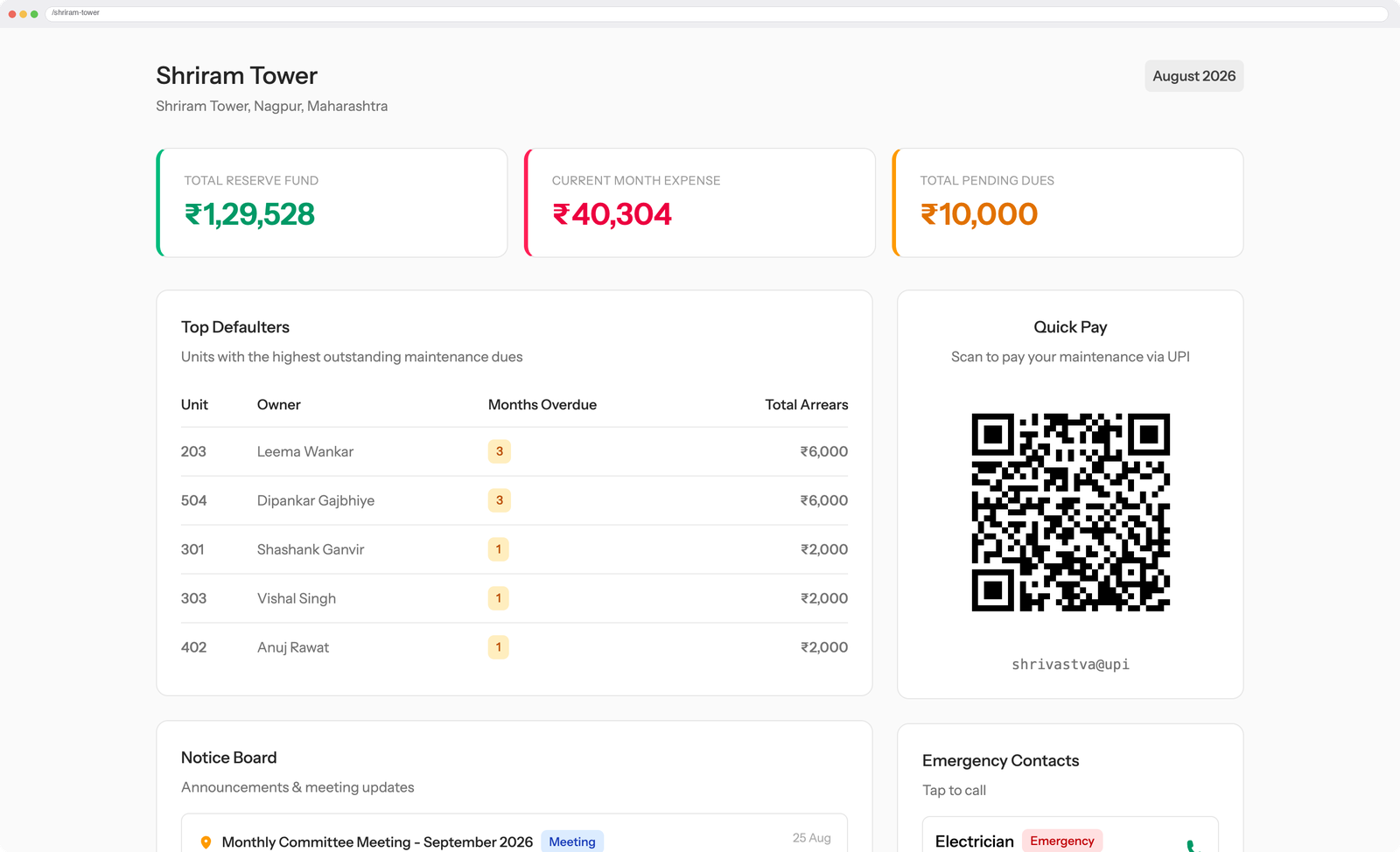The width and height of the screenshot is (1400, 852).
Task: Click the pin icon beside Monthly Committee Meeting
Action: [206, 842]
